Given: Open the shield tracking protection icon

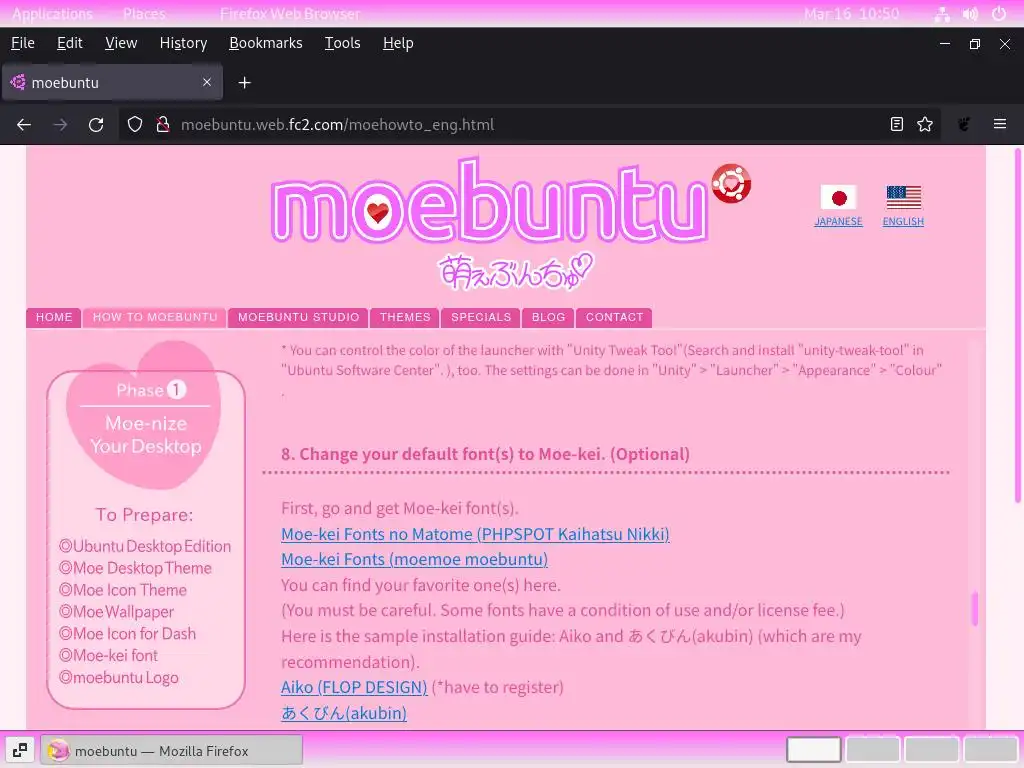Looking at the screenshot, I should tap(135, 124).
